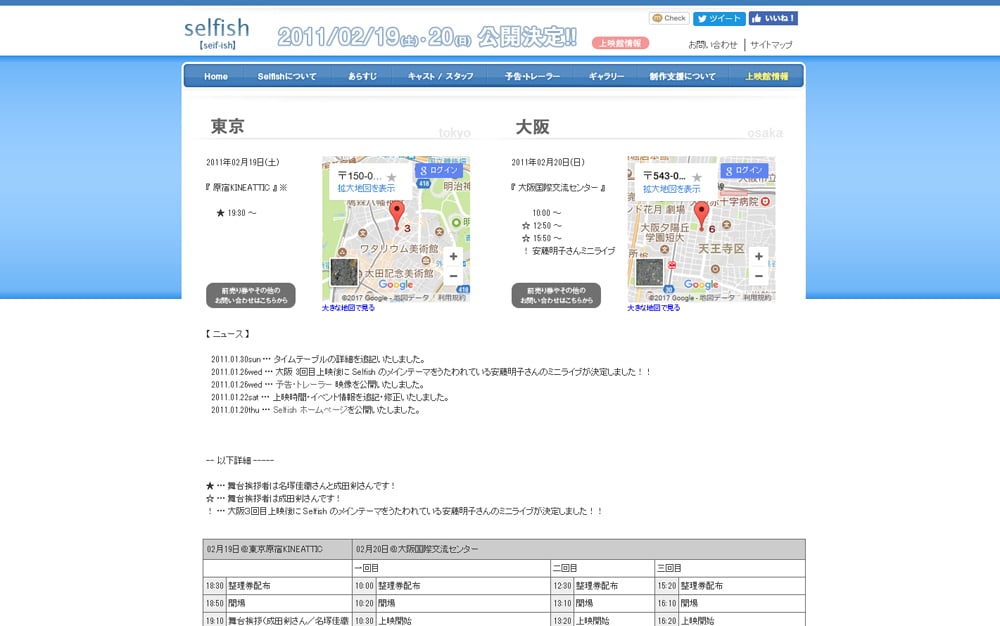The image size is (1000, 626).
Task: Click the Tokyo inquiry button for advance tickets
Action: tap(251, 295)
